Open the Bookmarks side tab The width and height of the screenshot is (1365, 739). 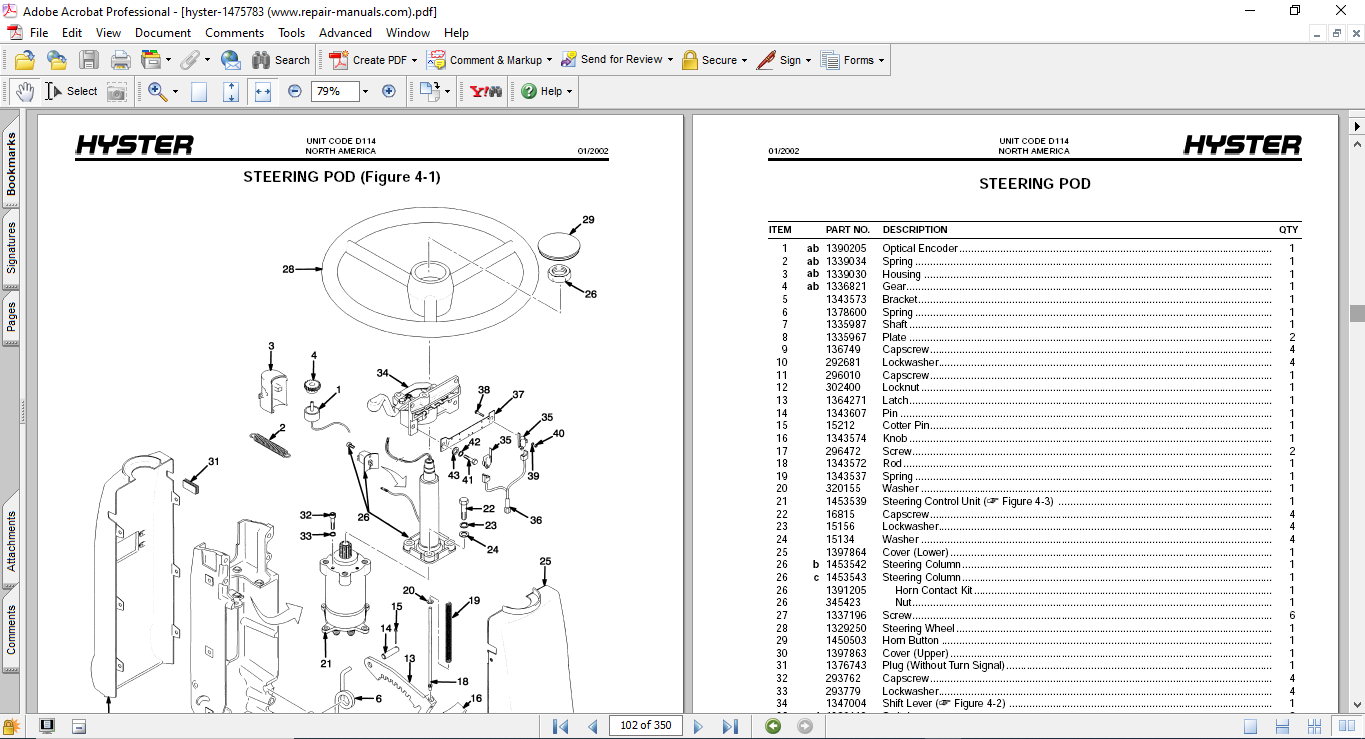point(11,165)
